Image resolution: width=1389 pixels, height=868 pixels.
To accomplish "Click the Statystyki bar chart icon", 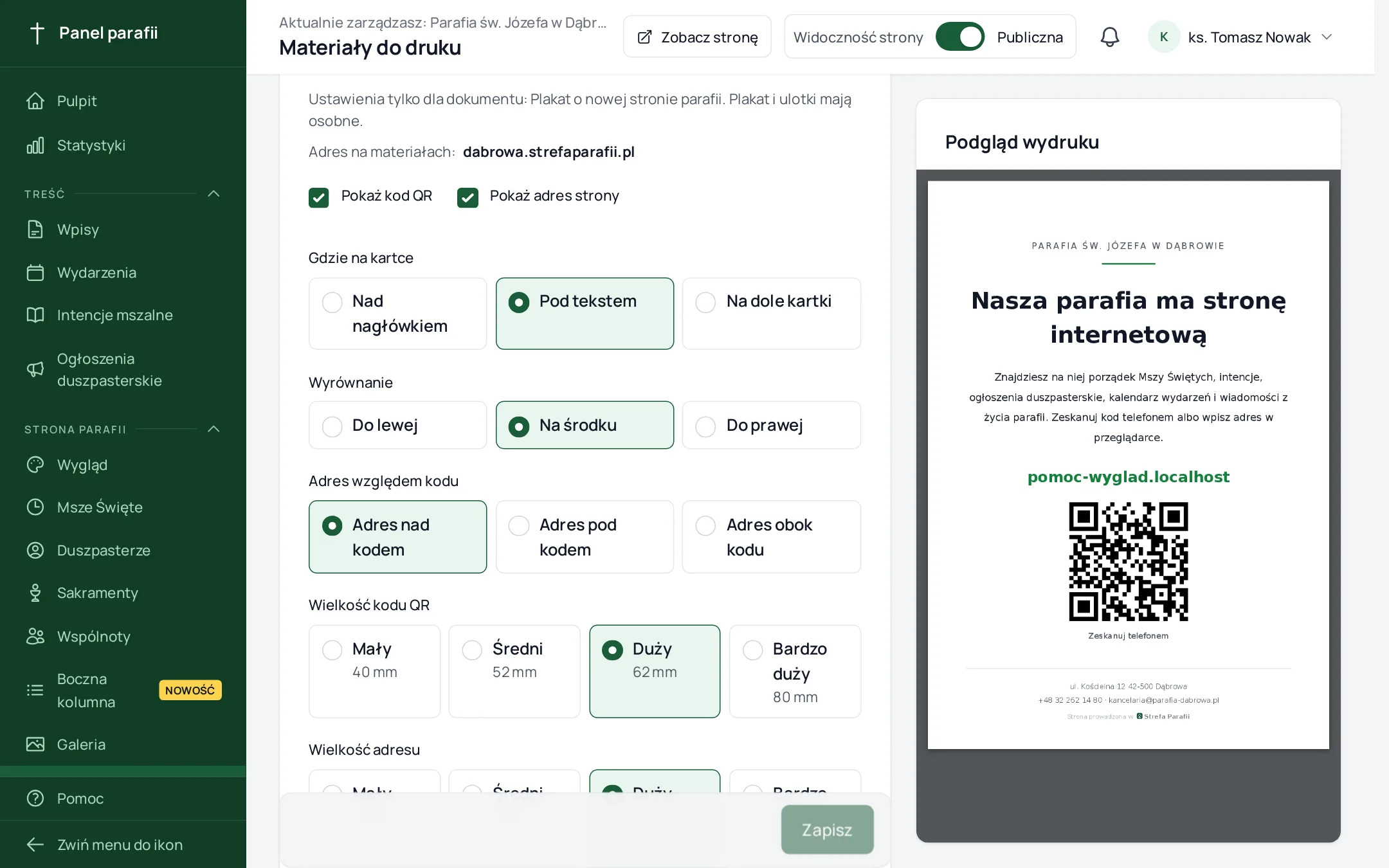I will coord(35,145).
